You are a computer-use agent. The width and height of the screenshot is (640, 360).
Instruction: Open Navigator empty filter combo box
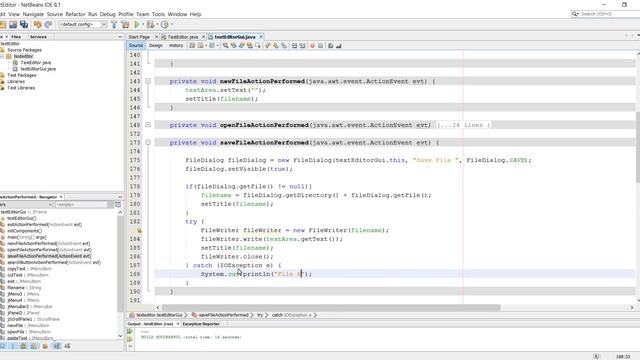(84, 204)
